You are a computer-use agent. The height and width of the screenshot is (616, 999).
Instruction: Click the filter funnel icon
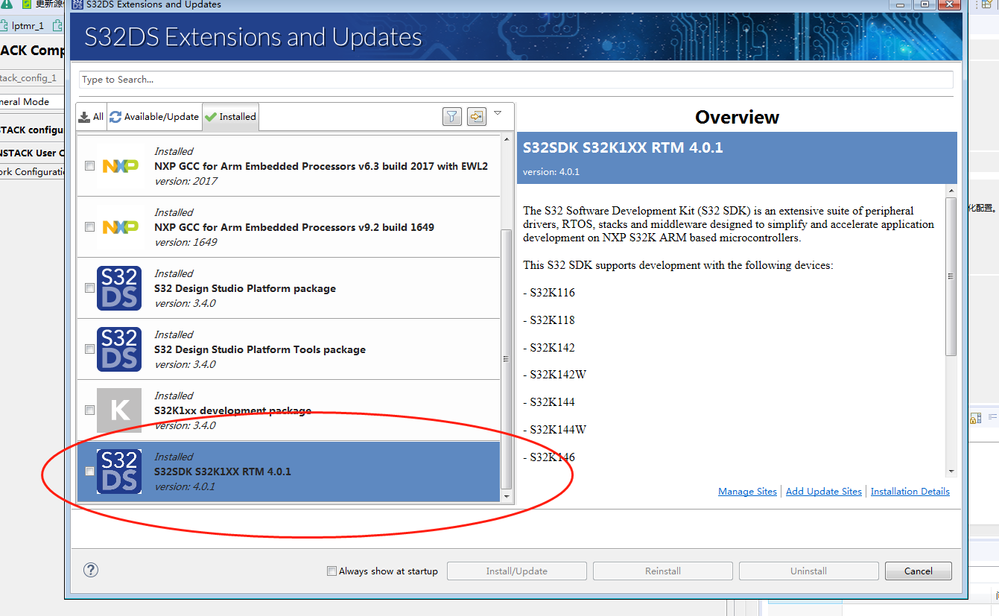(x=452, y=117)
